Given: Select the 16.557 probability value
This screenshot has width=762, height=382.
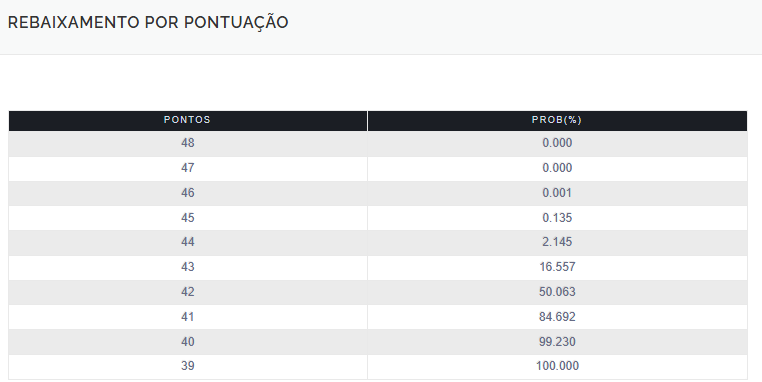Looking at the screenshot, I should tap(557, 267).
